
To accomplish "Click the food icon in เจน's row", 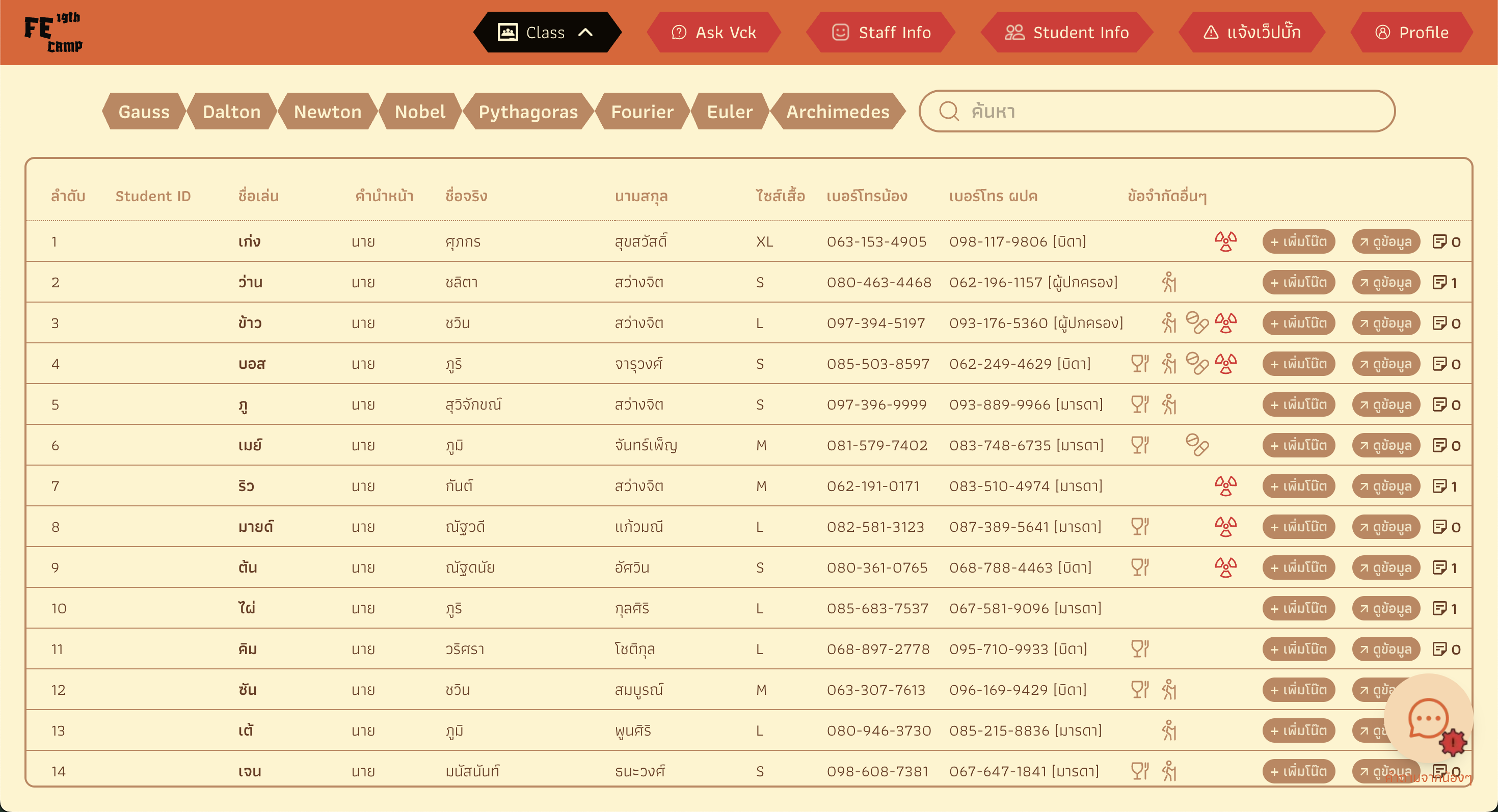I will point(1140,771).
